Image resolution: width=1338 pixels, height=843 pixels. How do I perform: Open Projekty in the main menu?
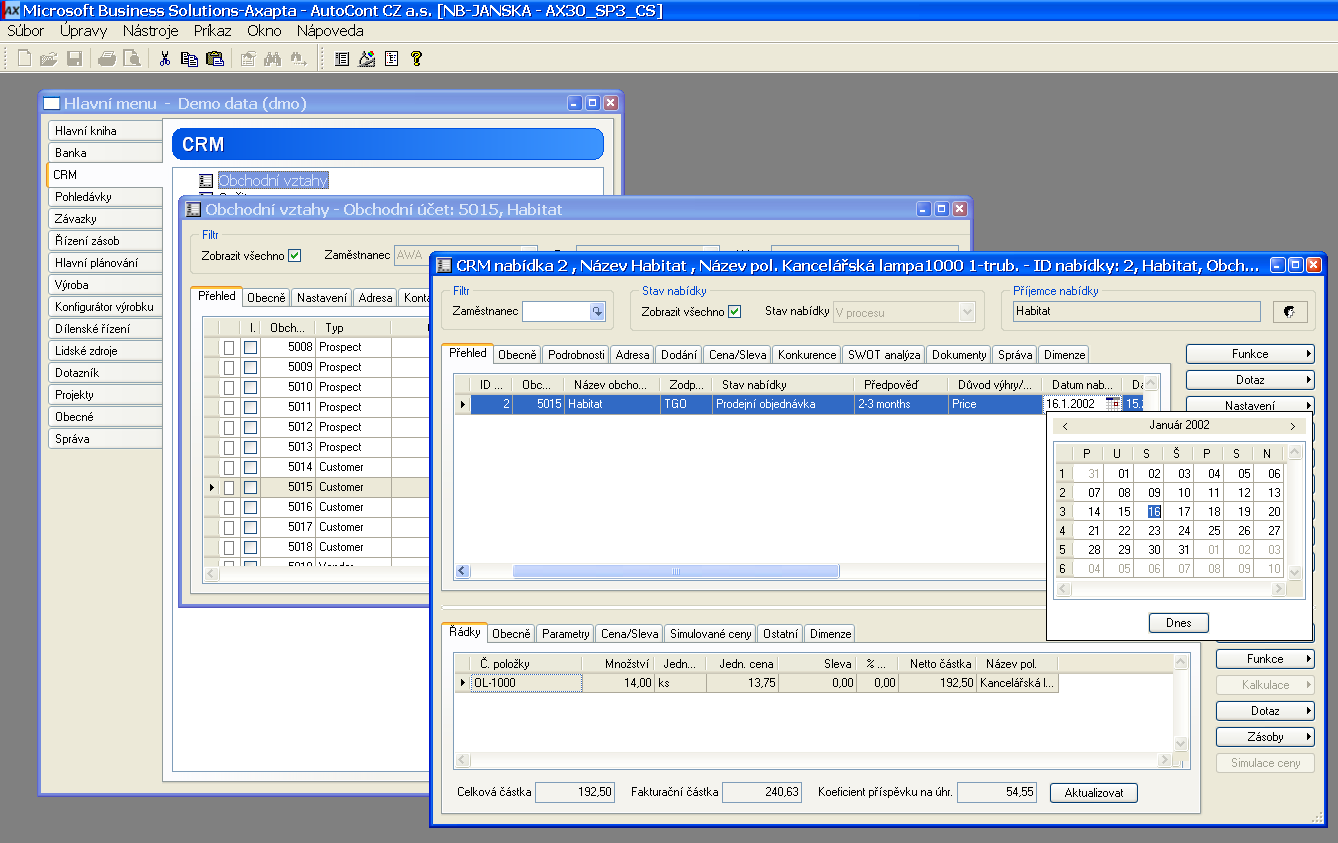(x=104, y=394)
